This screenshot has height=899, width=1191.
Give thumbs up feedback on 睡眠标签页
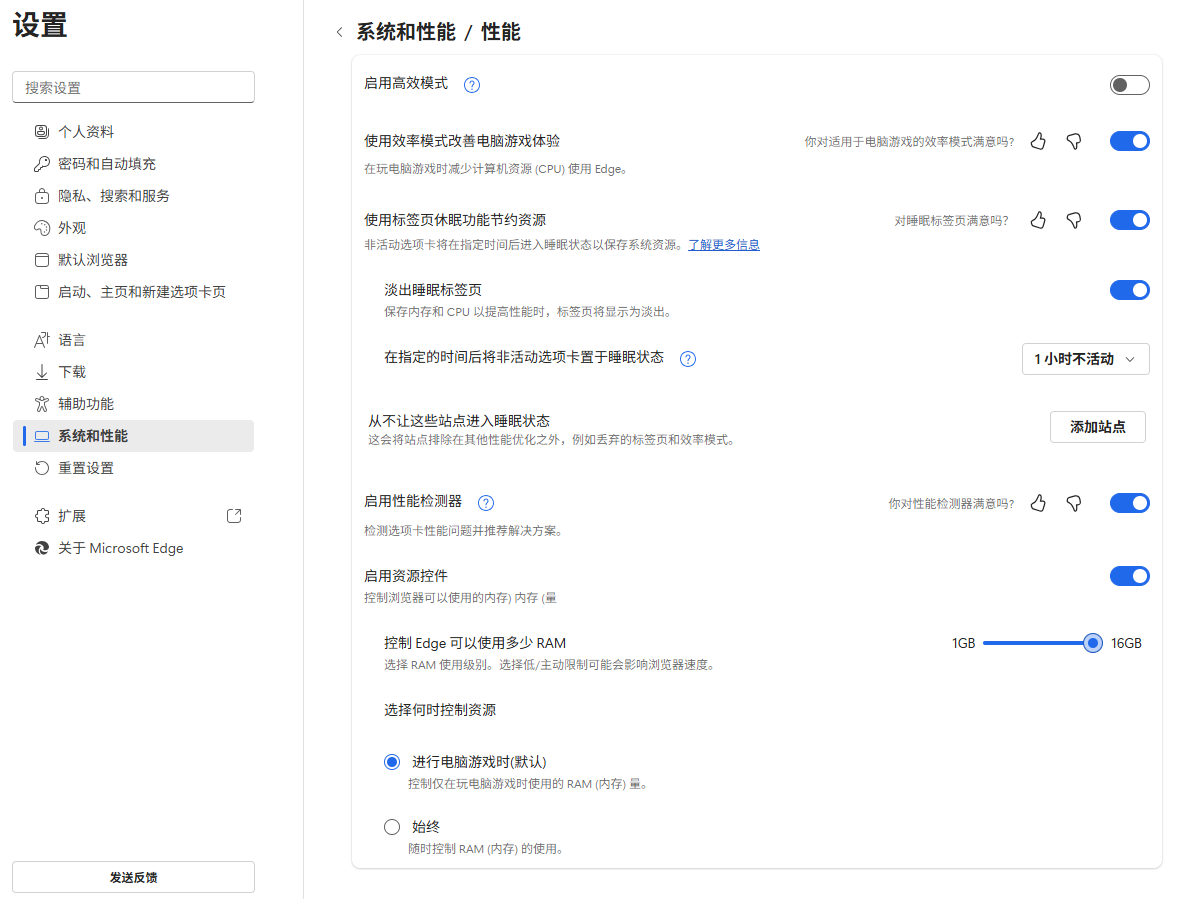pos(1037,220)
